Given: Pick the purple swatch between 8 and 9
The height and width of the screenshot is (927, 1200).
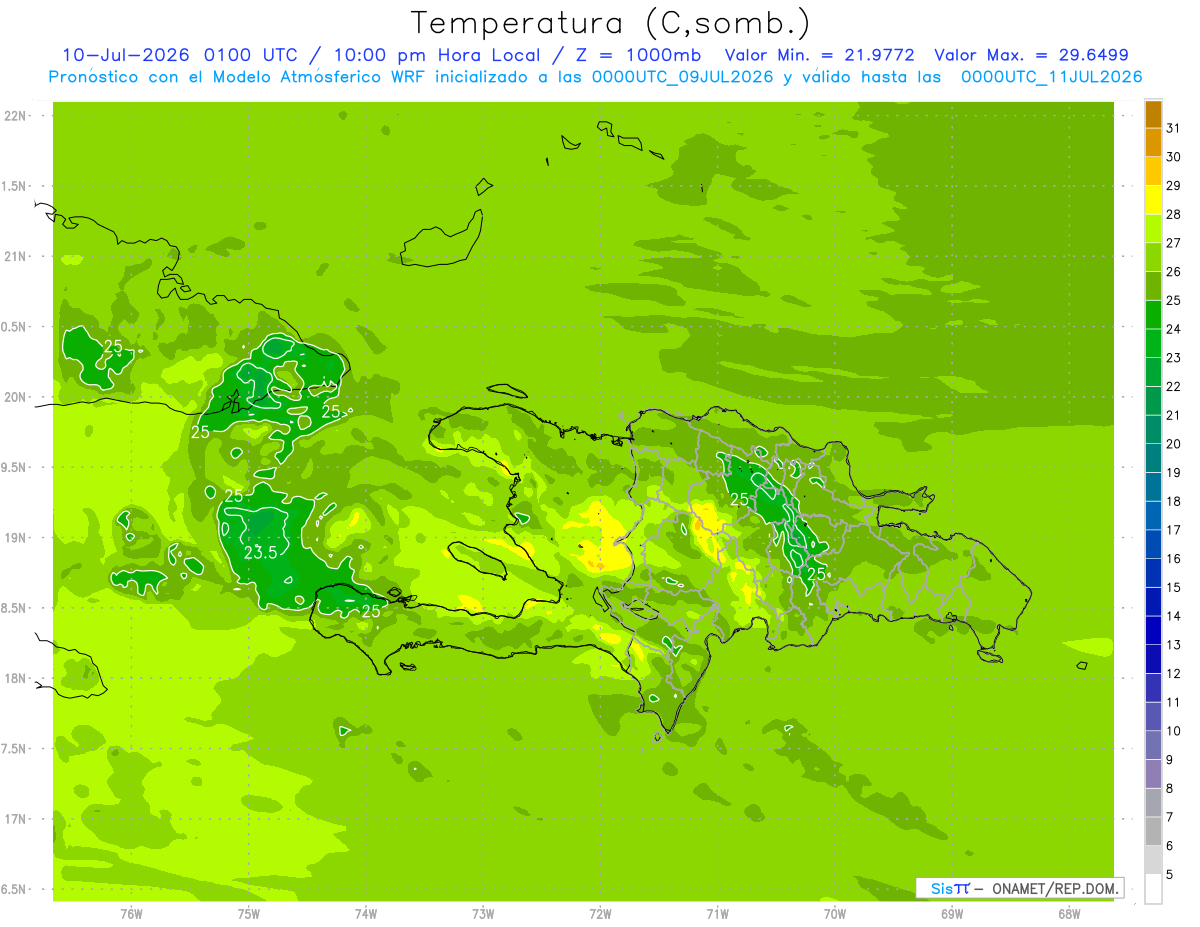Looking at the screenshot, I should click(x=1153, y=775).
